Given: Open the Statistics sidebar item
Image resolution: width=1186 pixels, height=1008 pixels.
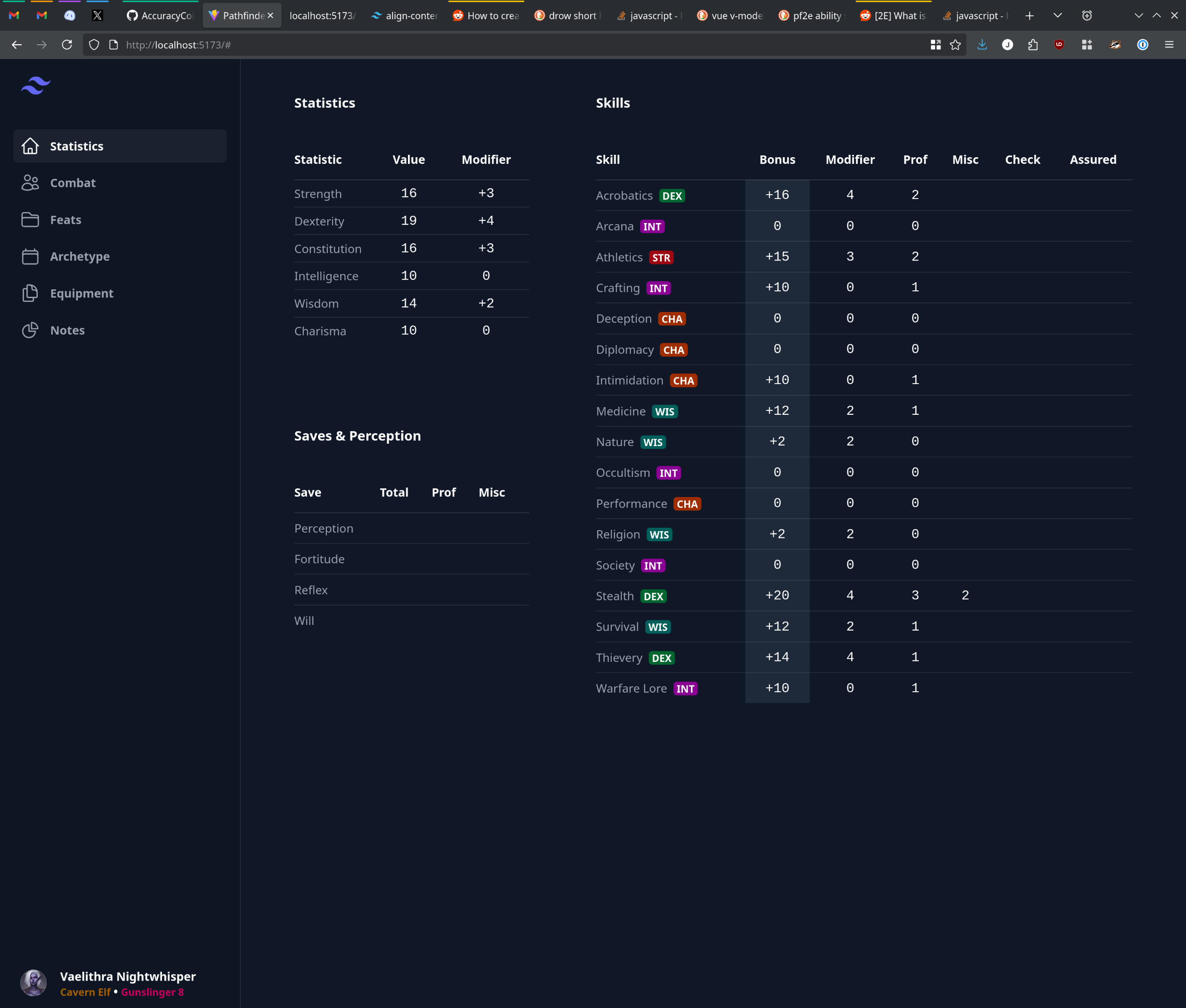Looking at the screenshot, I should click(120, 146).
